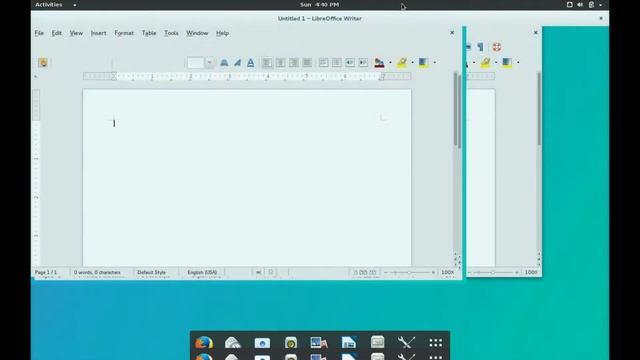The image size is (640, 360).
Task: Open highlighting dropdown arrow in back window
Action: pyautogui.click(x=496, y=62)
